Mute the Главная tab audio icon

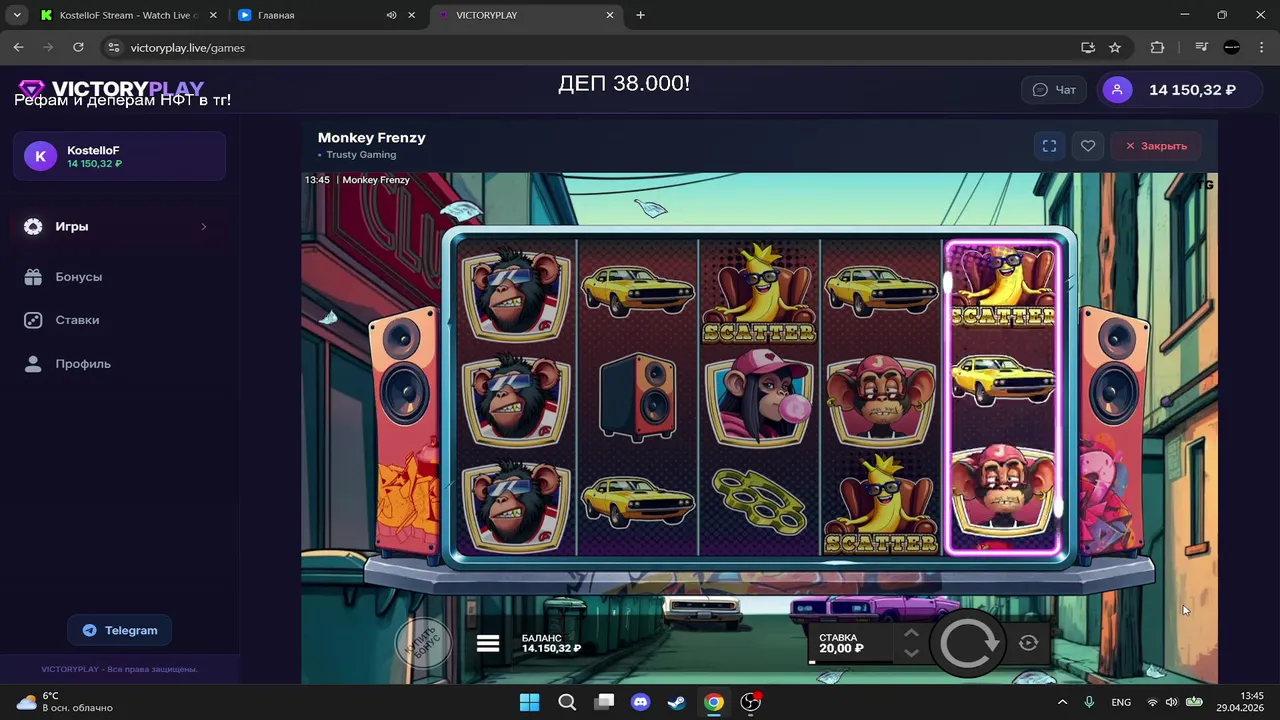391,15
